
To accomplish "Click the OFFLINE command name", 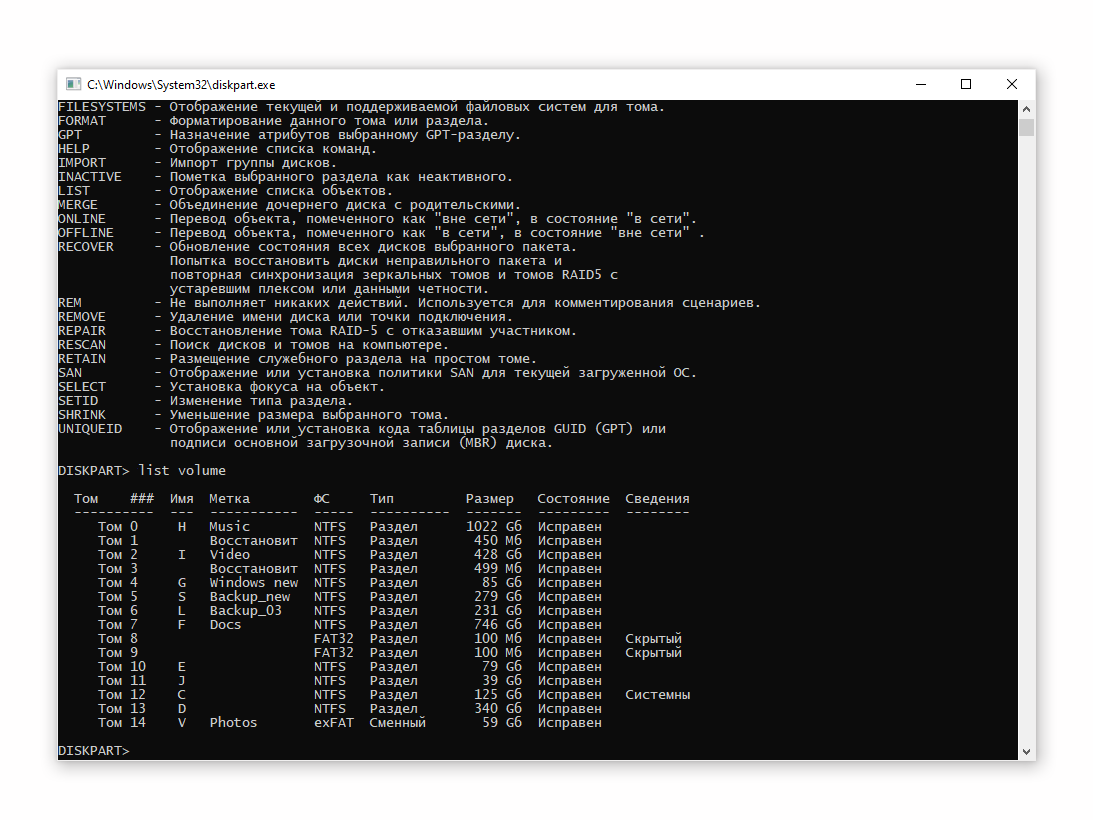I will [x=86, y=233].
